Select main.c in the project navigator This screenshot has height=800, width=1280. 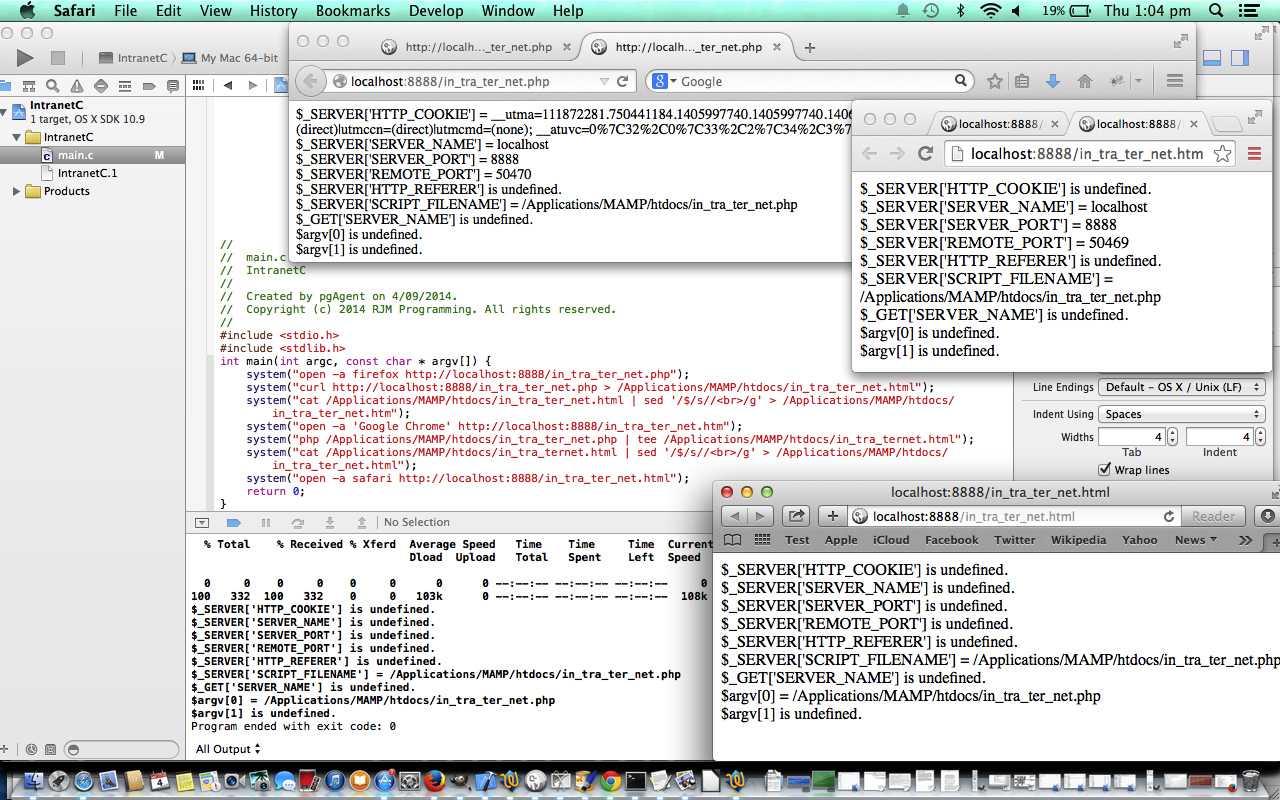click(x=92, y=155)
